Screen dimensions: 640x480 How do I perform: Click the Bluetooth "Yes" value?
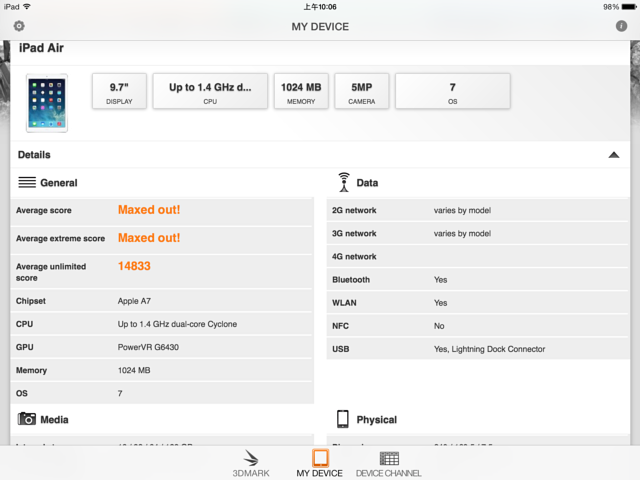coord(440,280)
